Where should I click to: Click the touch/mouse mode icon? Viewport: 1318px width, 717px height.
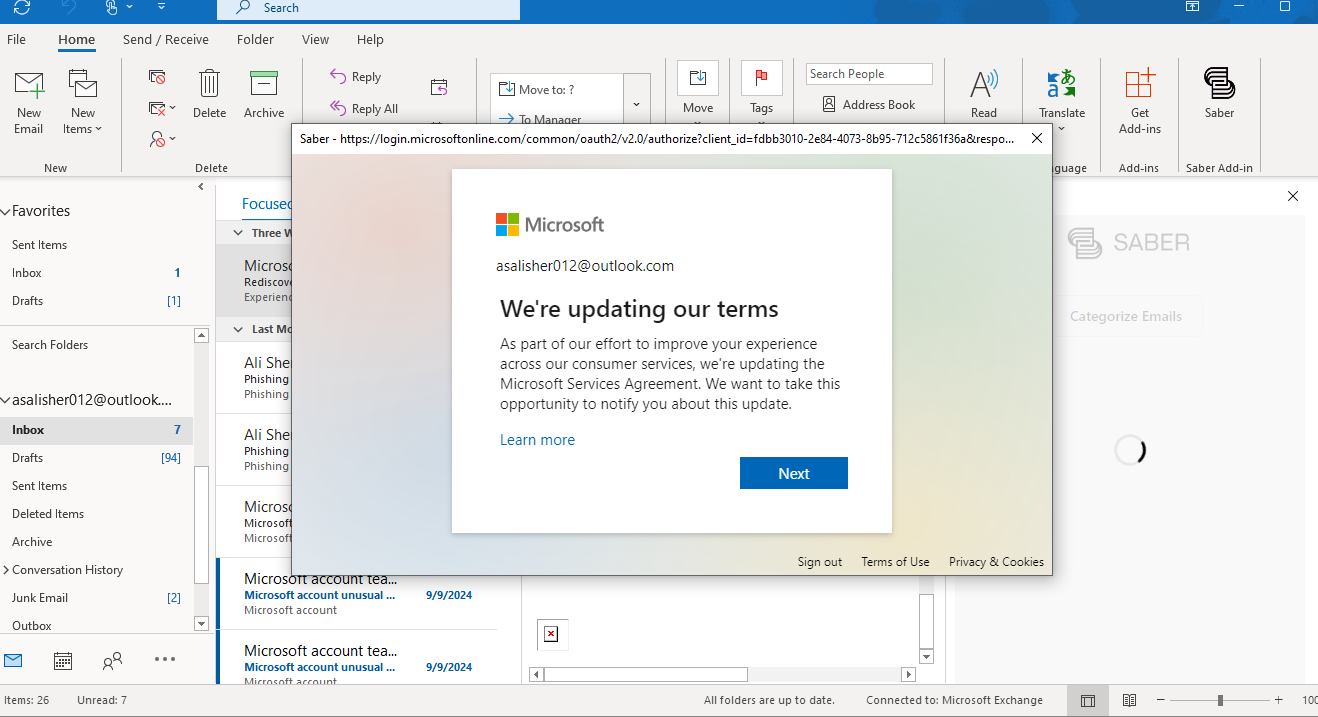pos(113,7)
